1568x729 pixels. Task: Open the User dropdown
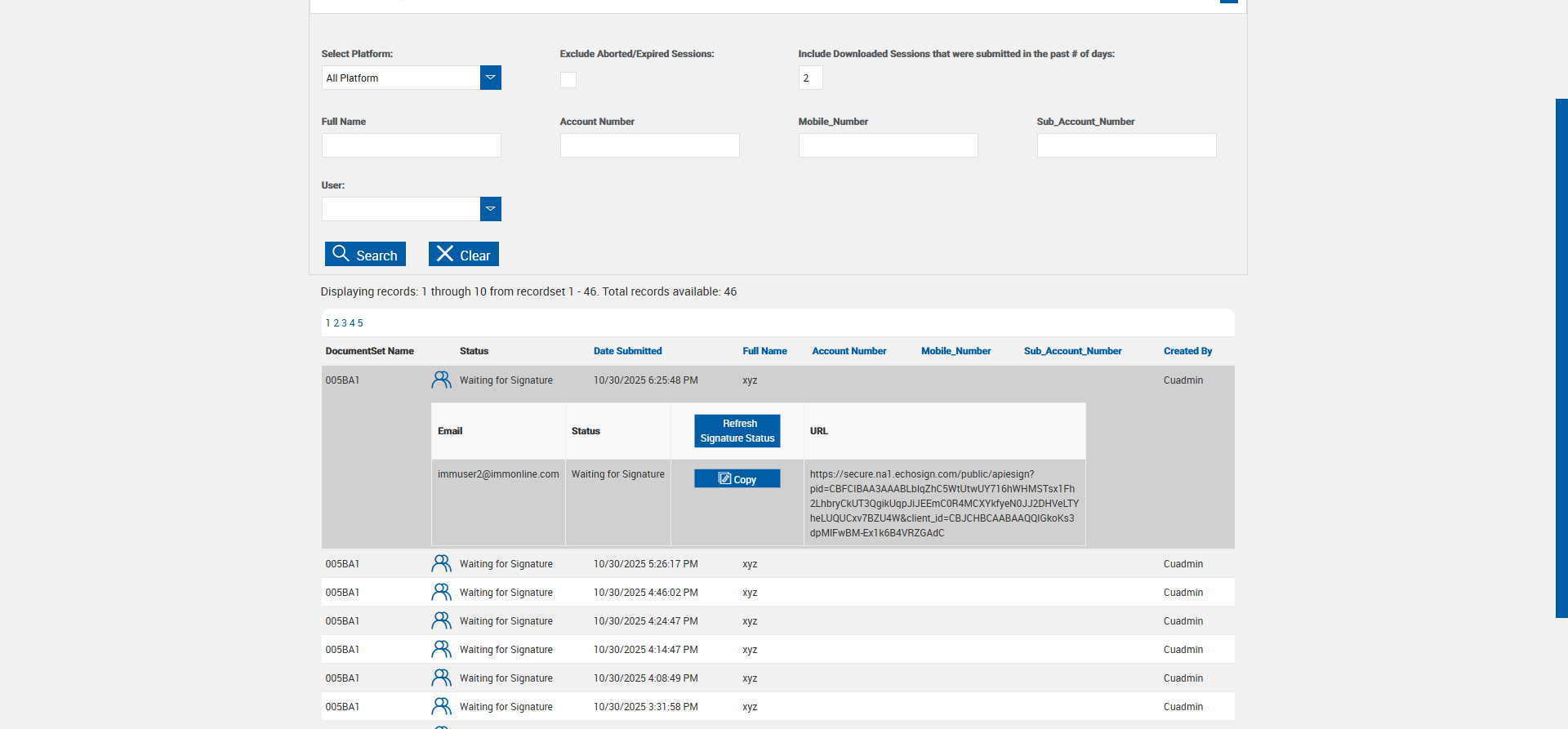pos(490,209)
